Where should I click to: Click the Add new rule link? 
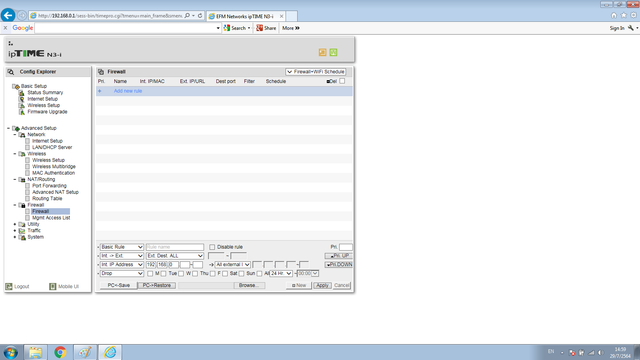[x=128, y=91]
